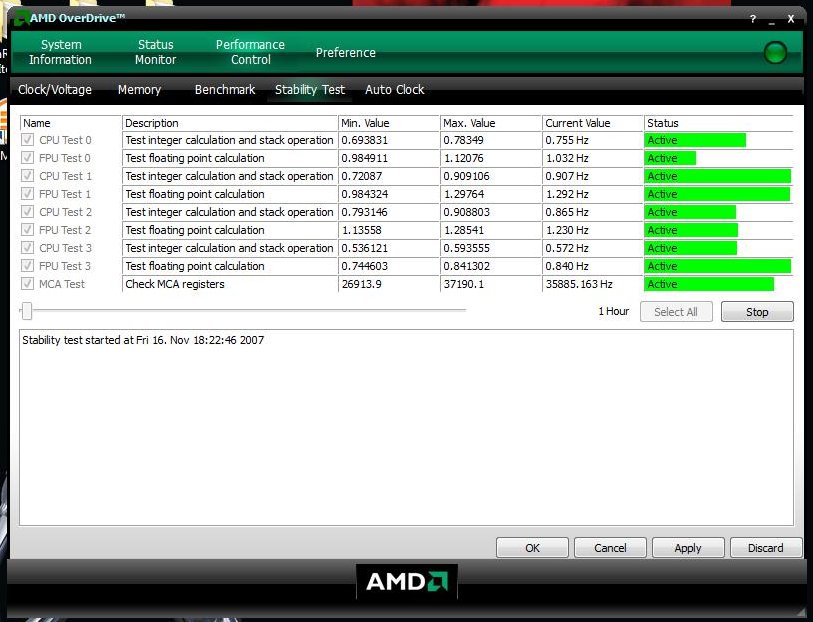Viewport: 813px width, 622px height.
Task: Click the Min. Value column header
Action: point(389,123)
